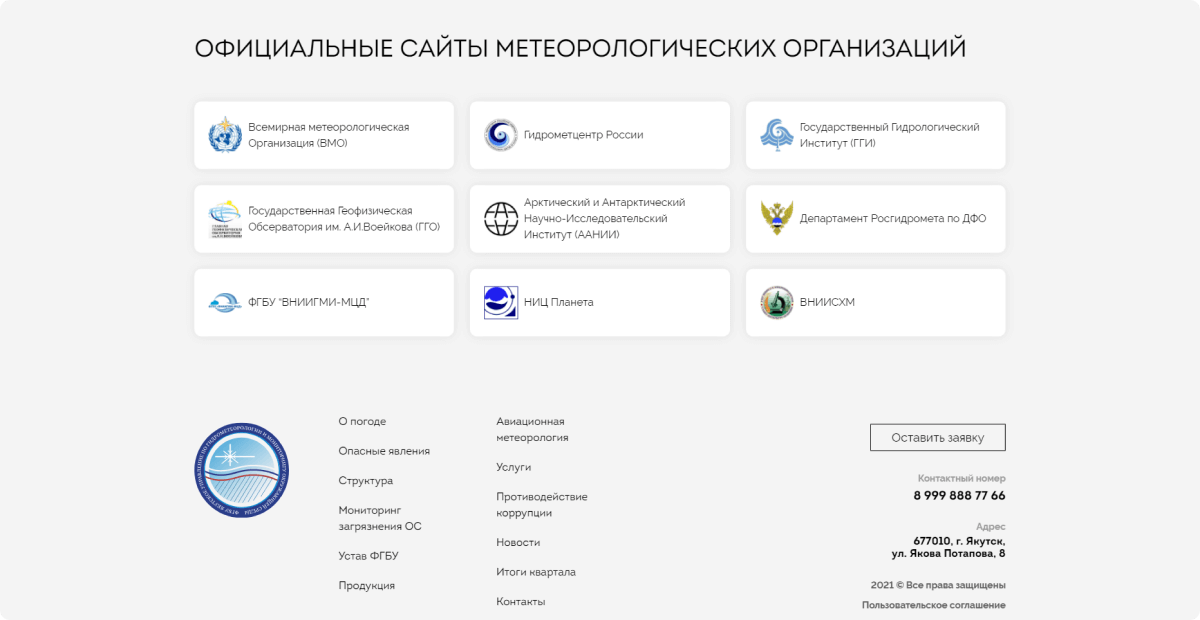Click the globe icon of ААНИИ card
1200x620 pixels.
point(501,219)
